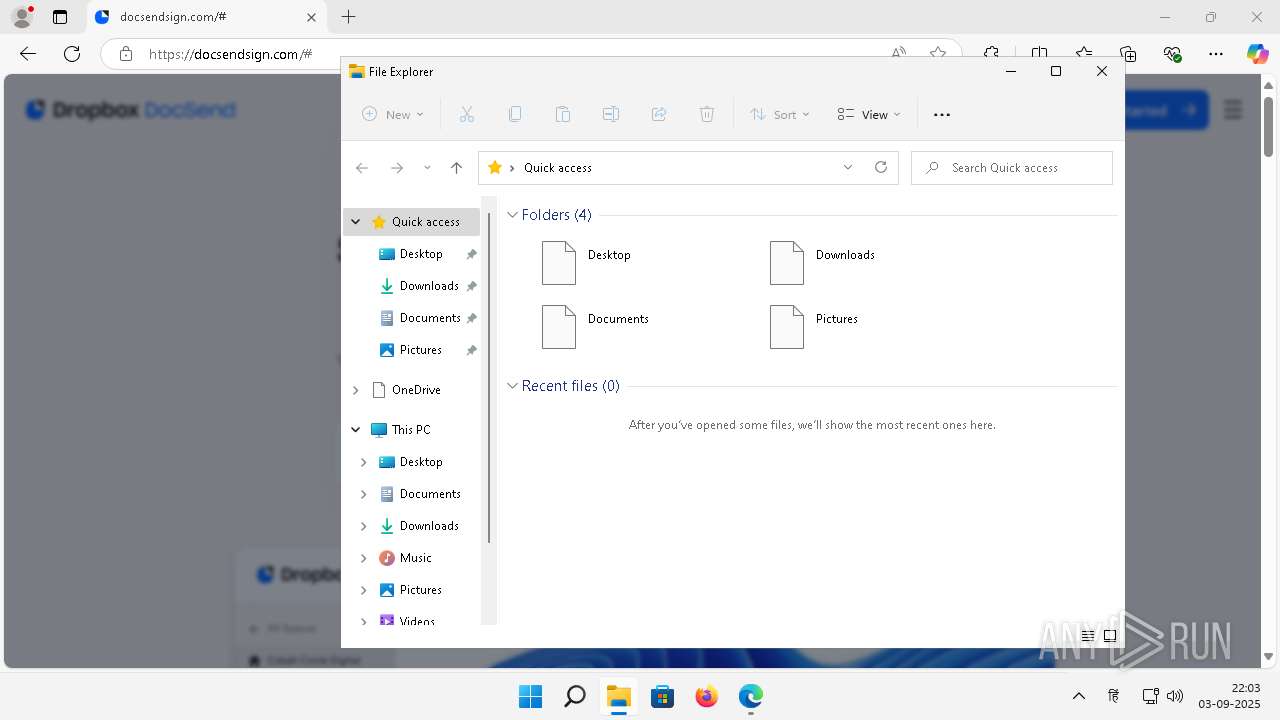
Task: Click the Up one level arrow in File Explorer
Action: (457, 168)
